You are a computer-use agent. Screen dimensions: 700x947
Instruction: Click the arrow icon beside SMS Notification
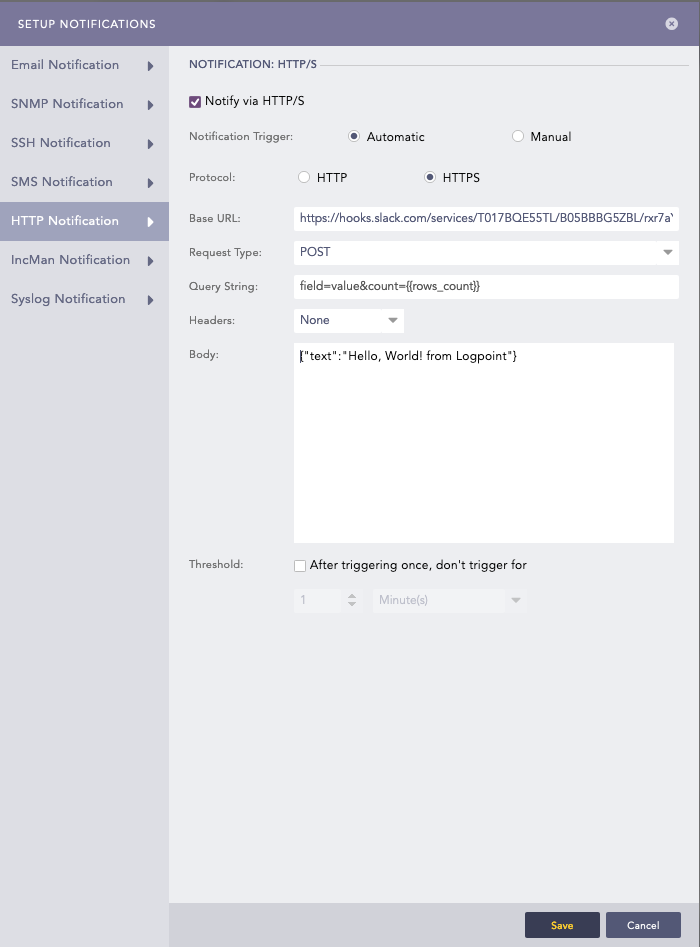(150, 183)
